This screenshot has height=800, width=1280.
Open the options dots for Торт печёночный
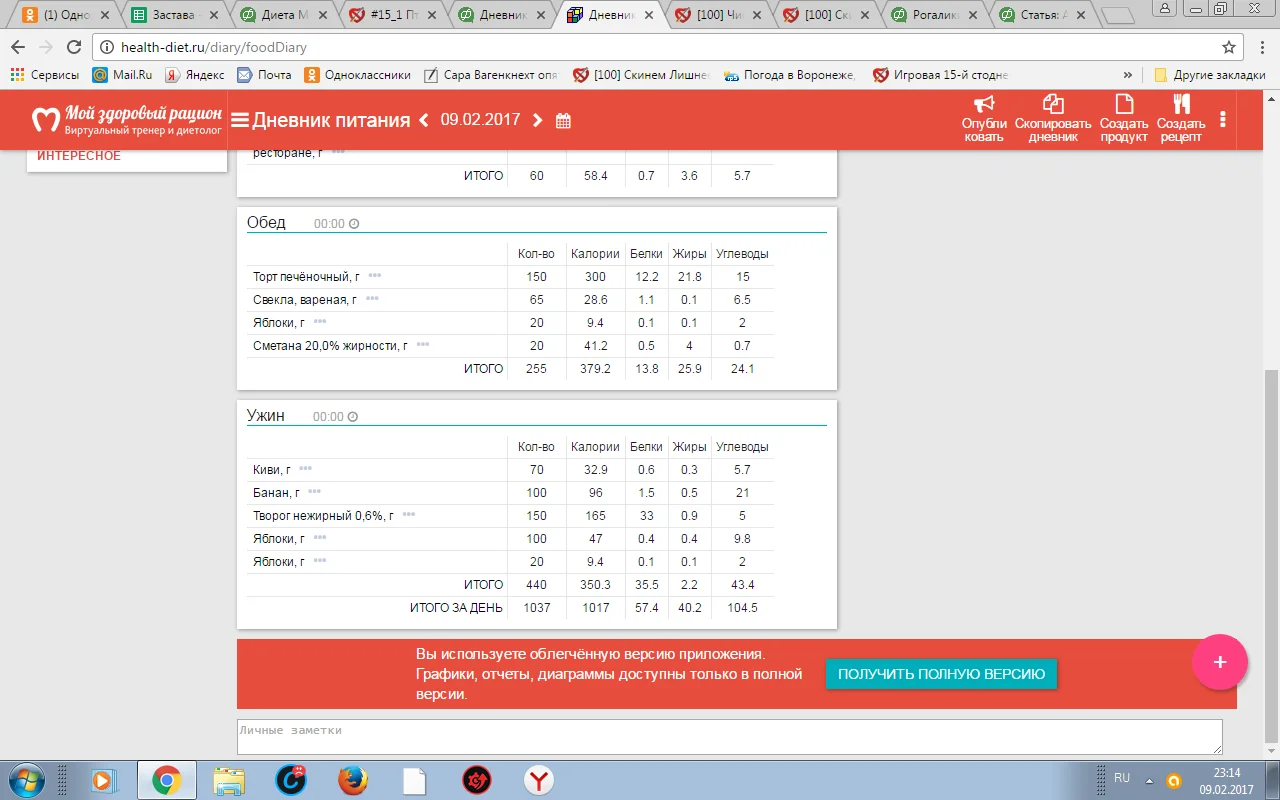coord(375,276)
